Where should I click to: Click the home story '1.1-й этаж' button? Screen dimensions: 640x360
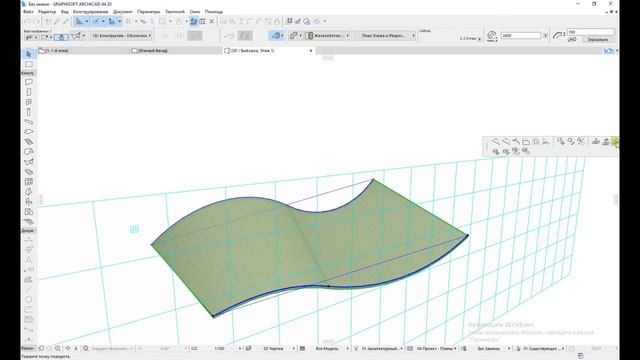471,39
